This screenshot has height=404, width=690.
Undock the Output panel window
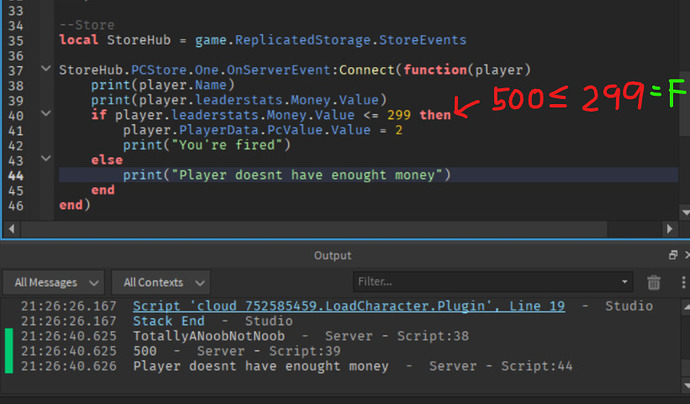coord(673,255)
